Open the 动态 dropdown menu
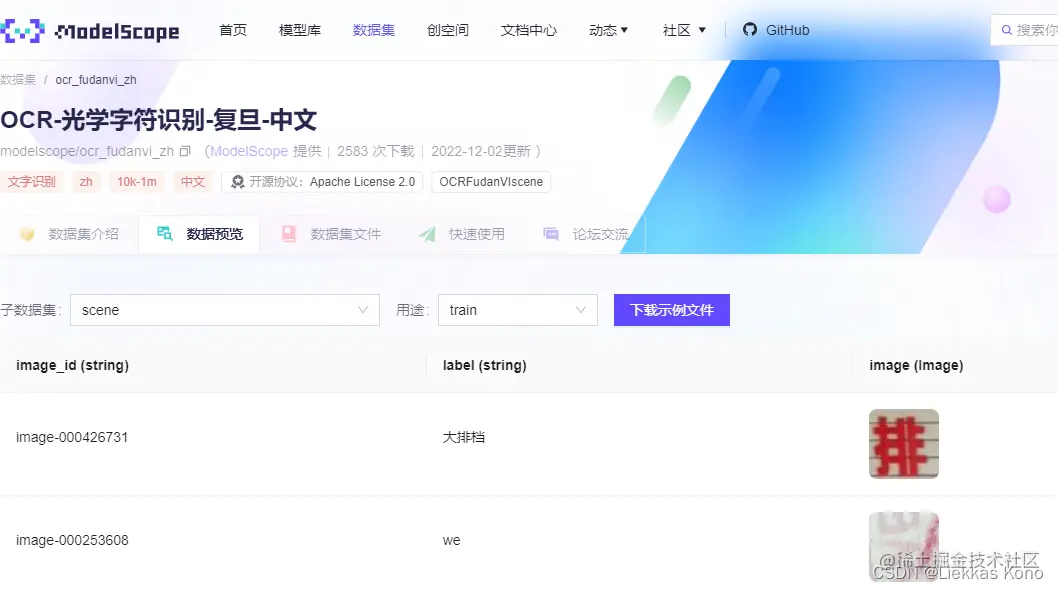The image size is (1058, 589). [x=608, y=30]
